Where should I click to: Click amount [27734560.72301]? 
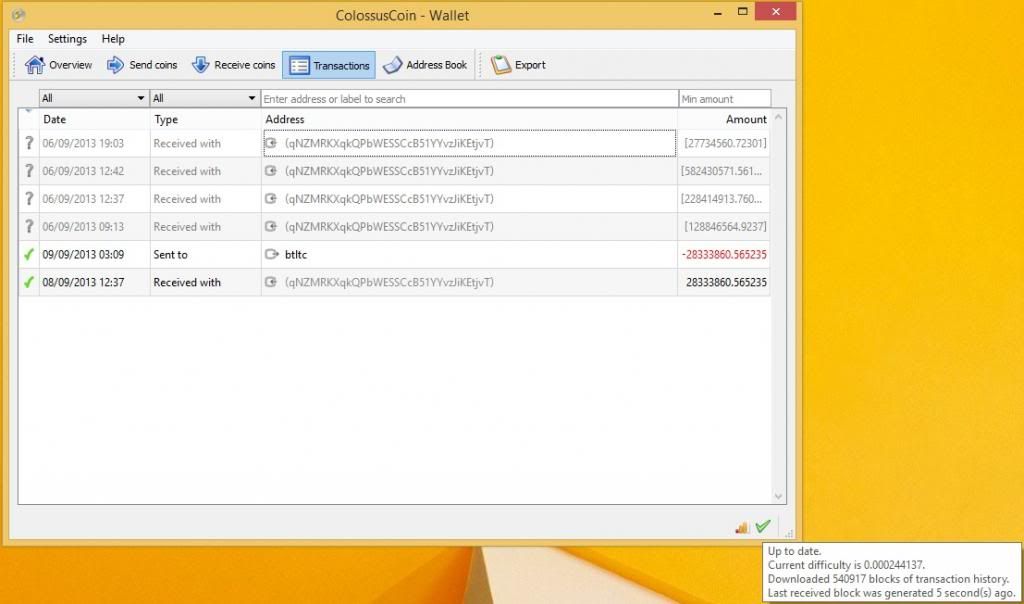(x=725, y=144)
